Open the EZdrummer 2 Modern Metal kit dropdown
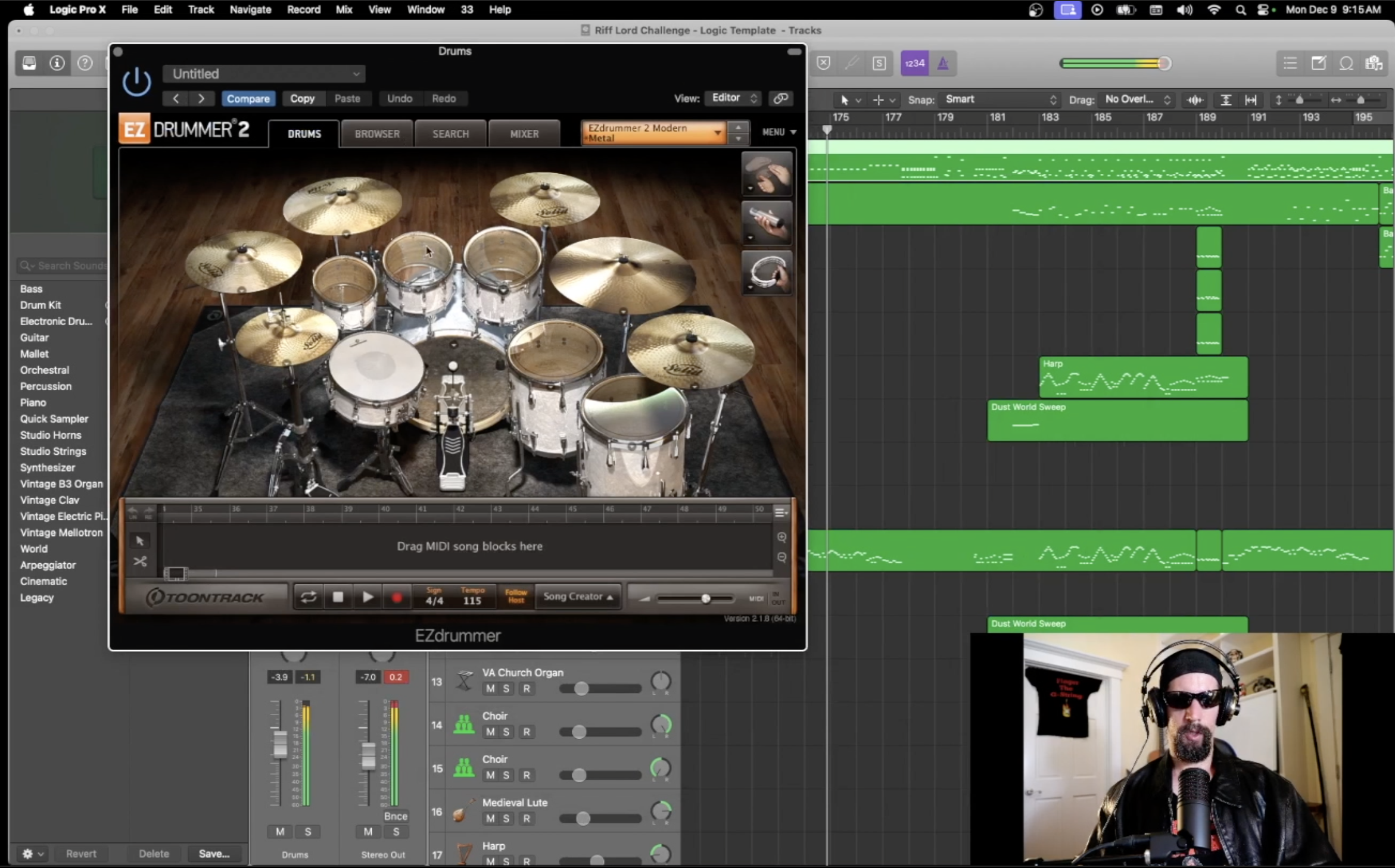This screenshot has width=1395, height=868. point(653,133)
